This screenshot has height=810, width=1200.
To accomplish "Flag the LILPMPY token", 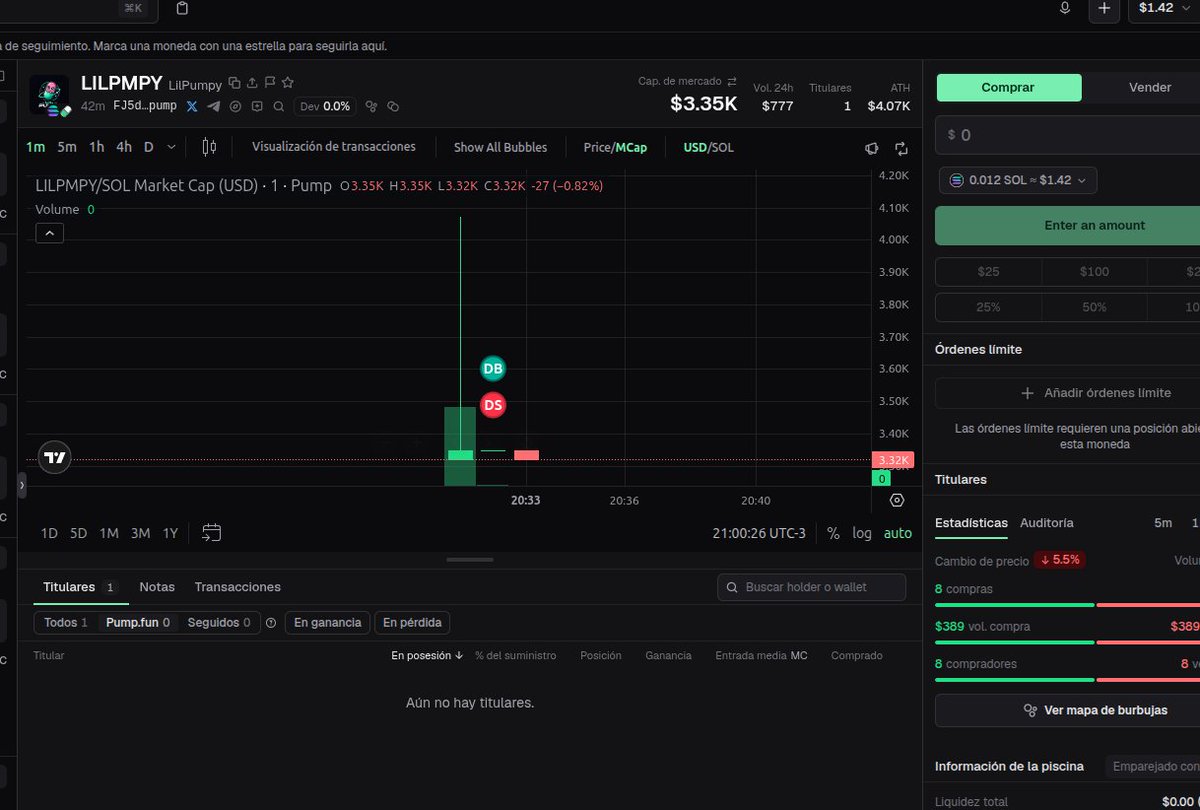I will (x=270, y=83).
